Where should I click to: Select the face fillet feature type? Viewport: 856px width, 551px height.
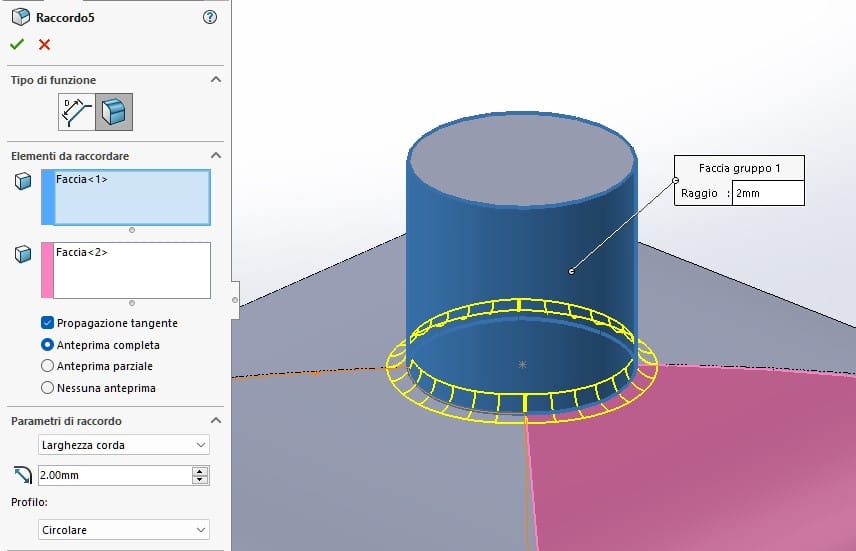114,112
